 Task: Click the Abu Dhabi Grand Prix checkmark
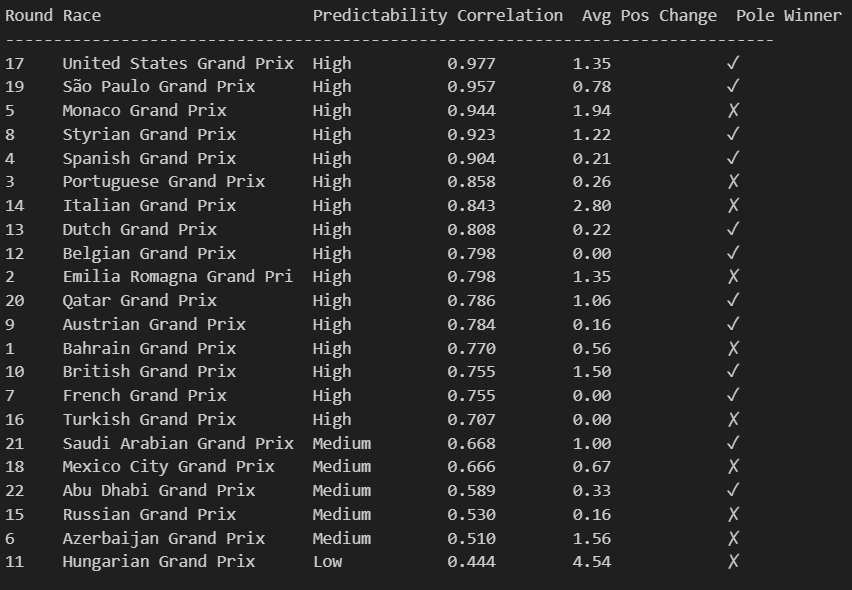point(733,490)
